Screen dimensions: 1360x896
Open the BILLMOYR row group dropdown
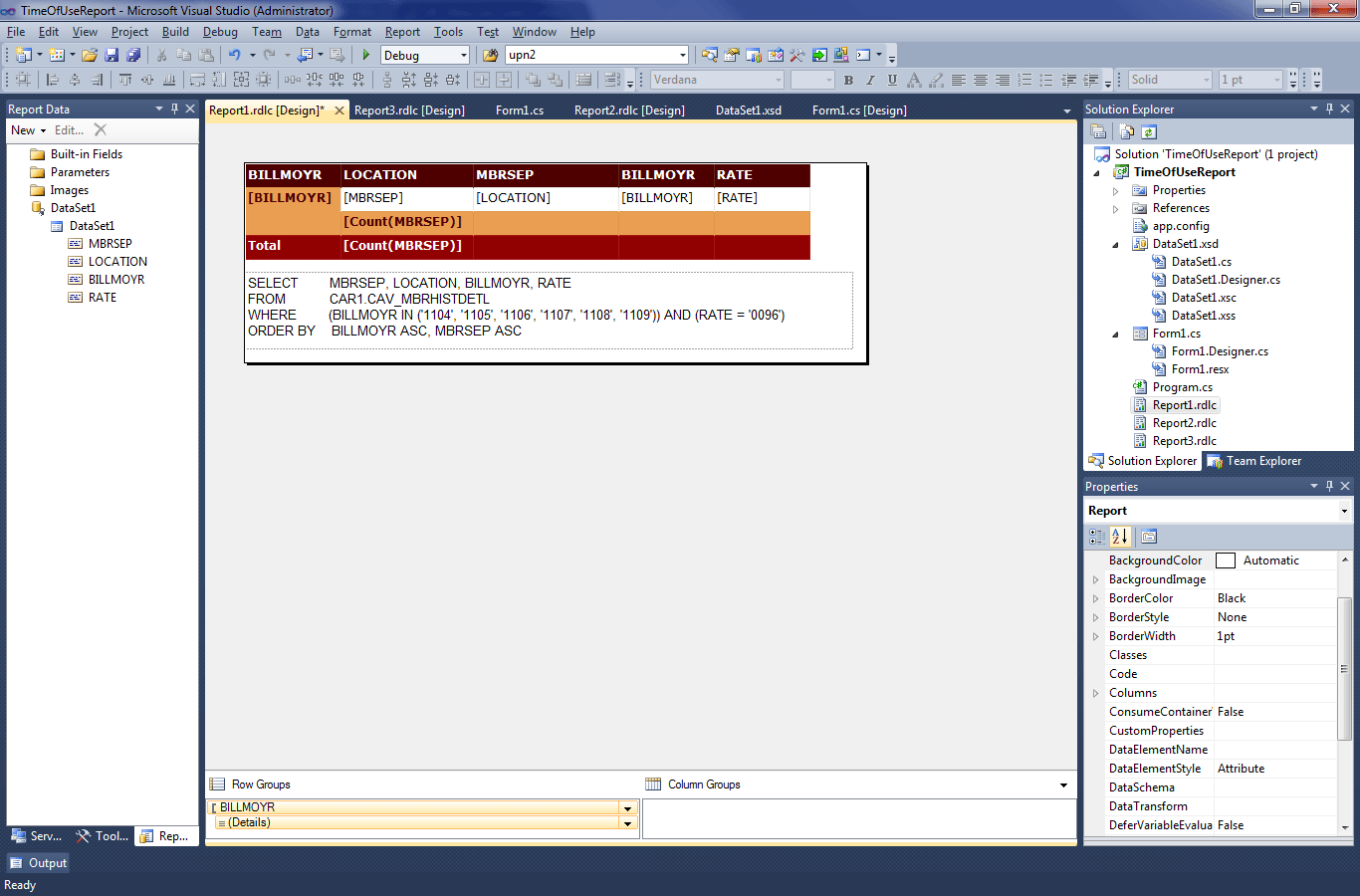pos(627,808)
